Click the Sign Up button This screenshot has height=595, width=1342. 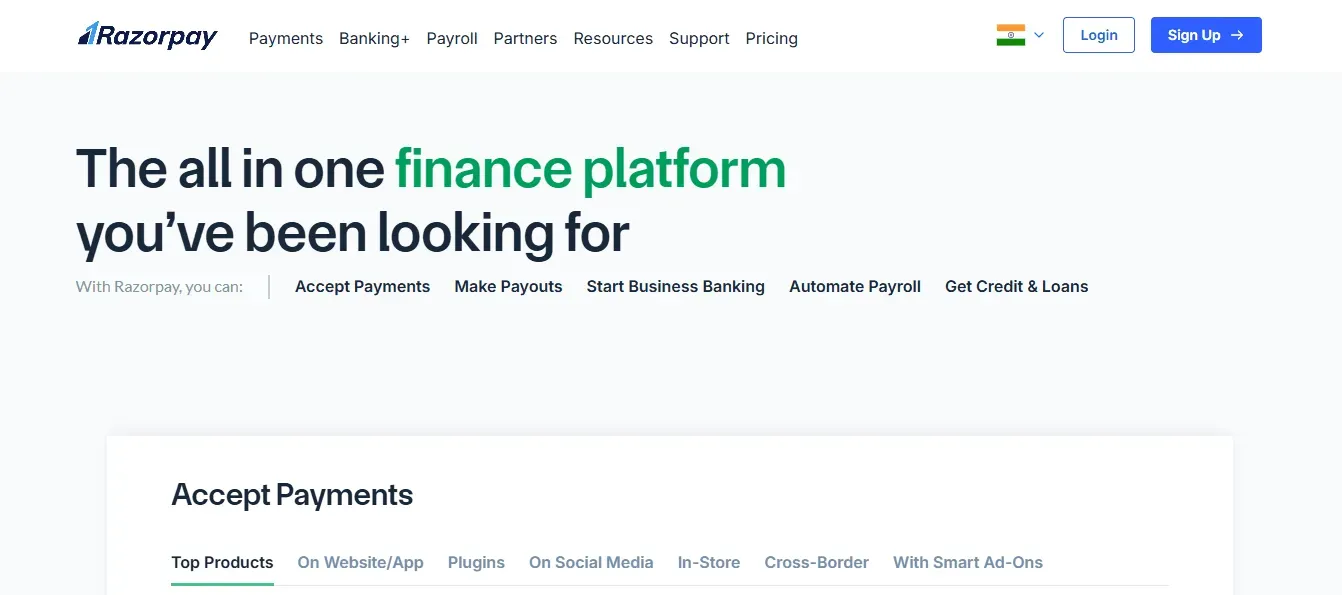pos(1206,35)
